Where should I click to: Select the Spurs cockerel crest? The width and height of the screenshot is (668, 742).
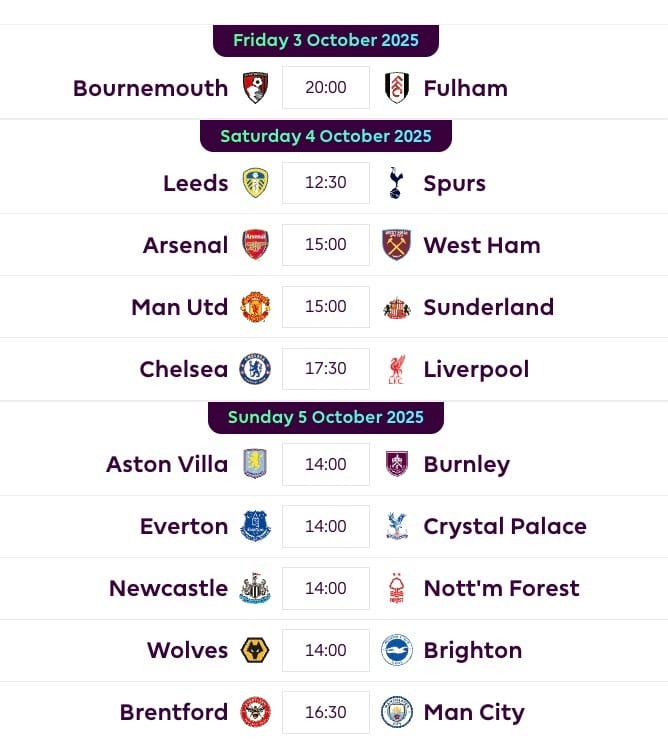click(397, 183)
